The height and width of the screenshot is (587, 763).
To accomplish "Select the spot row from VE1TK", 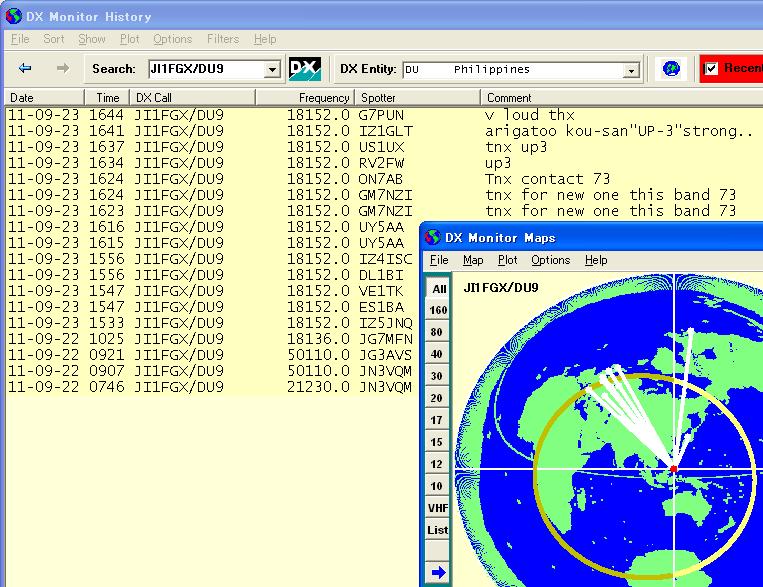I will click(x=212, y=291).
